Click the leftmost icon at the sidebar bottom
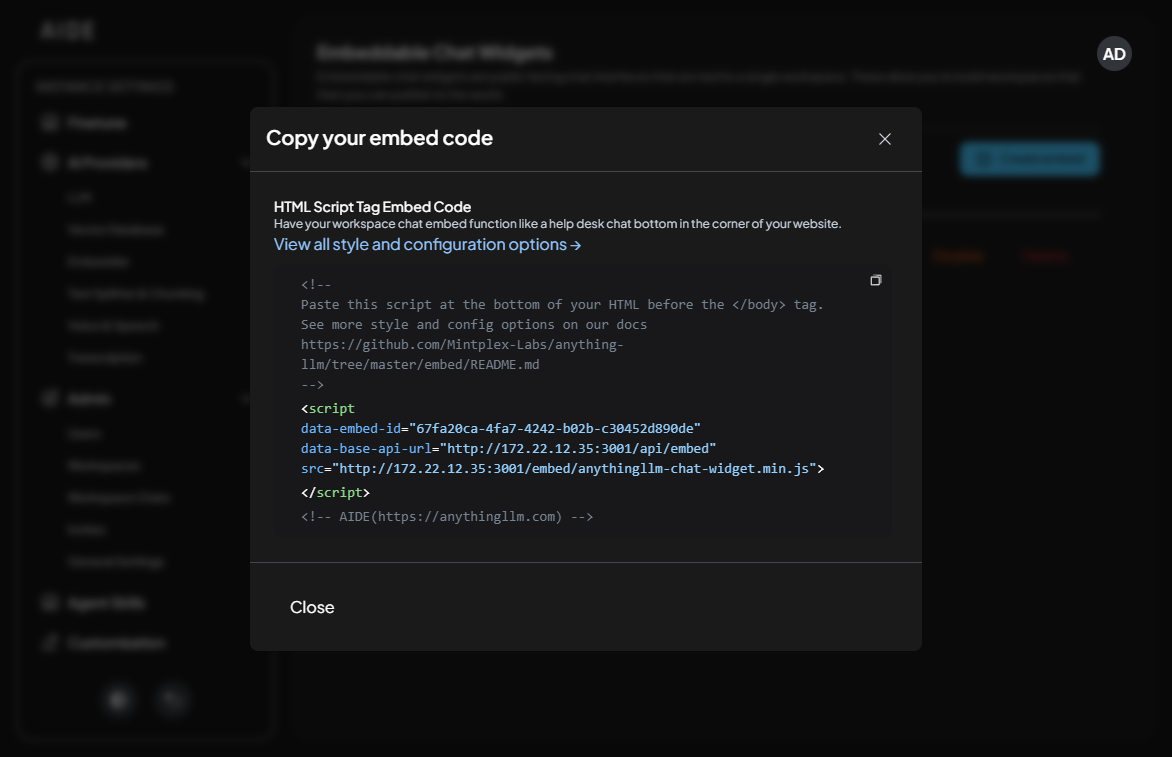1172x757 pixels. (x=118, y=700)
